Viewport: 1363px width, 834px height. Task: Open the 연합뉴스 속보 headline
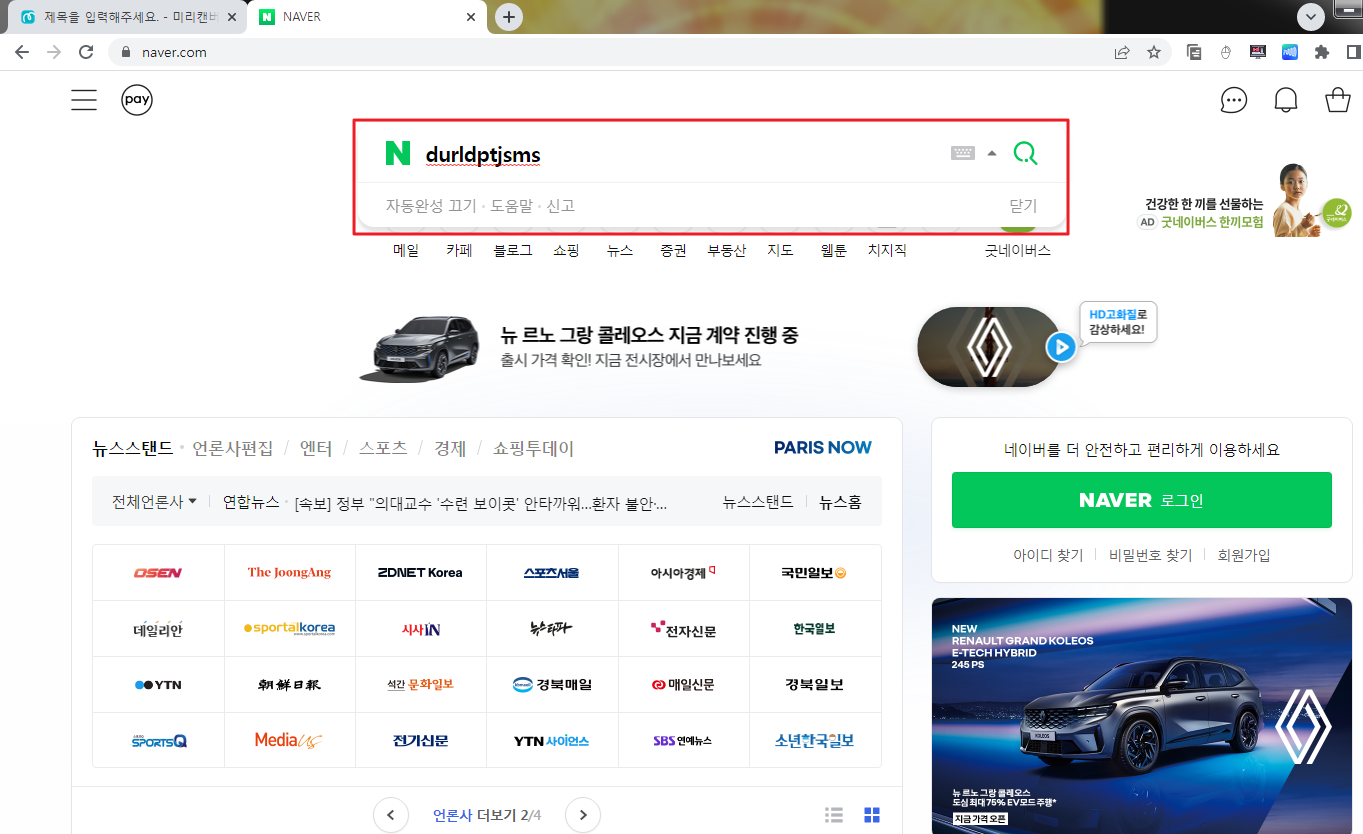tap(481, 503)
